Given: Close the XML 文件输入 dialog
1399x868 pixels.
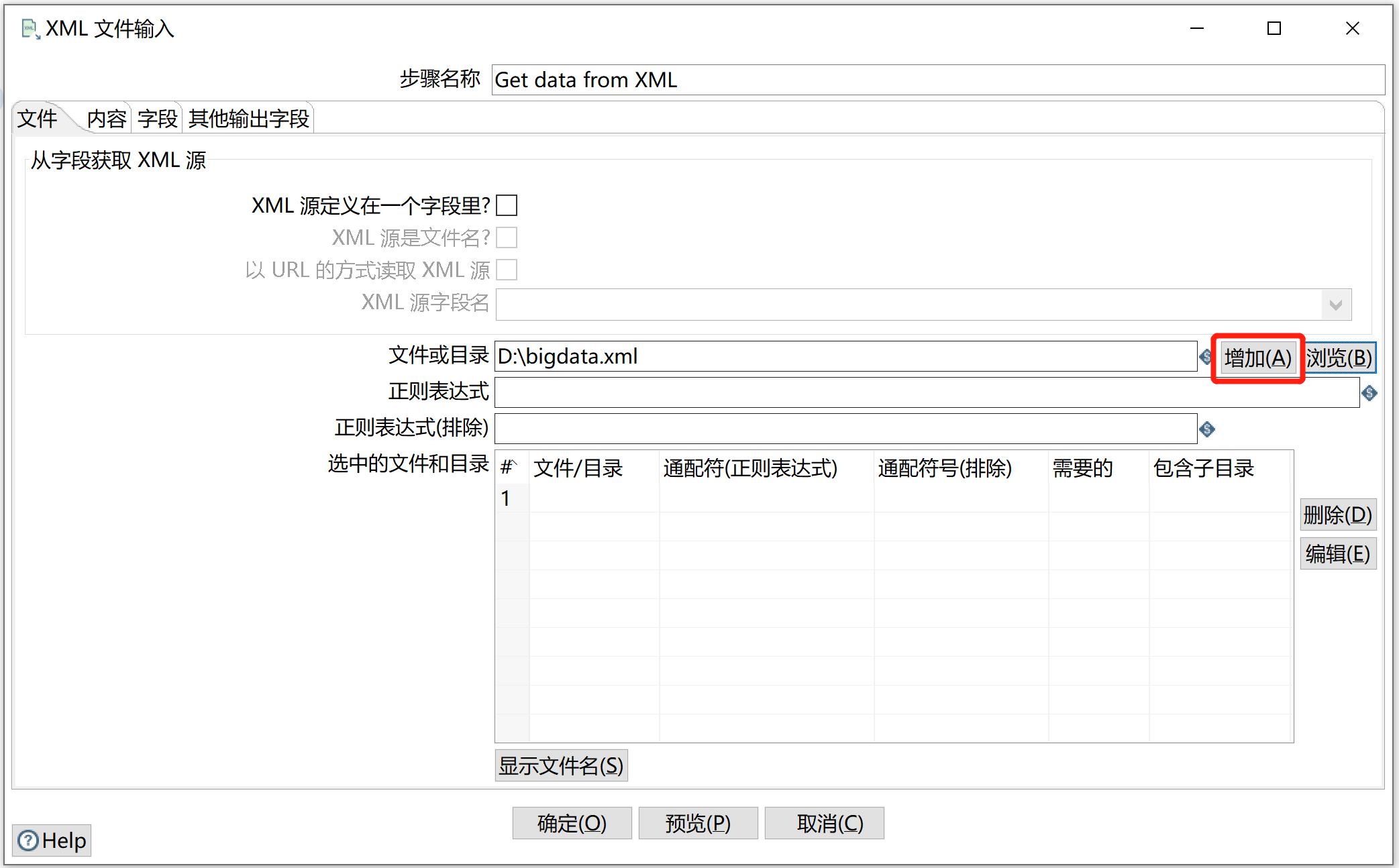Looking at the screenshot, I should click(x=1353, y=28).
